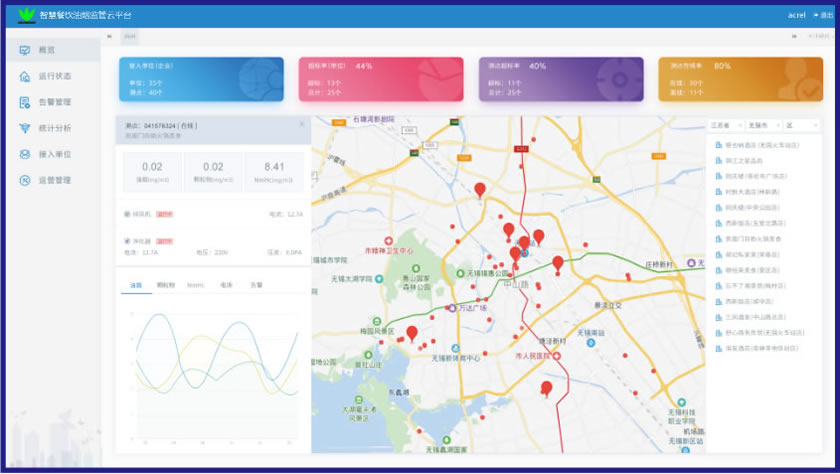The width and height of the screenshot is (840, 474).
Task: Switch to the 电流 chart tab
Action: point(226,285)
